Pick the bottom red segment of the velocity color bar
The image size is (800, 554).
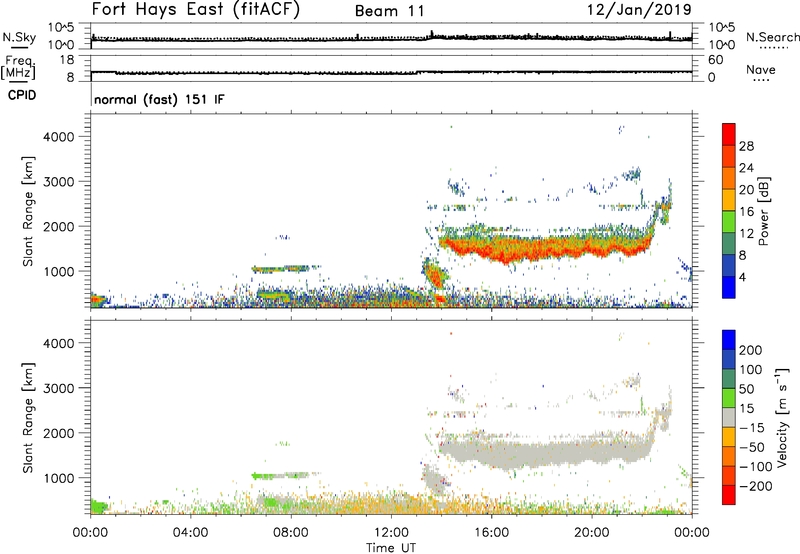tap(729, 495)
